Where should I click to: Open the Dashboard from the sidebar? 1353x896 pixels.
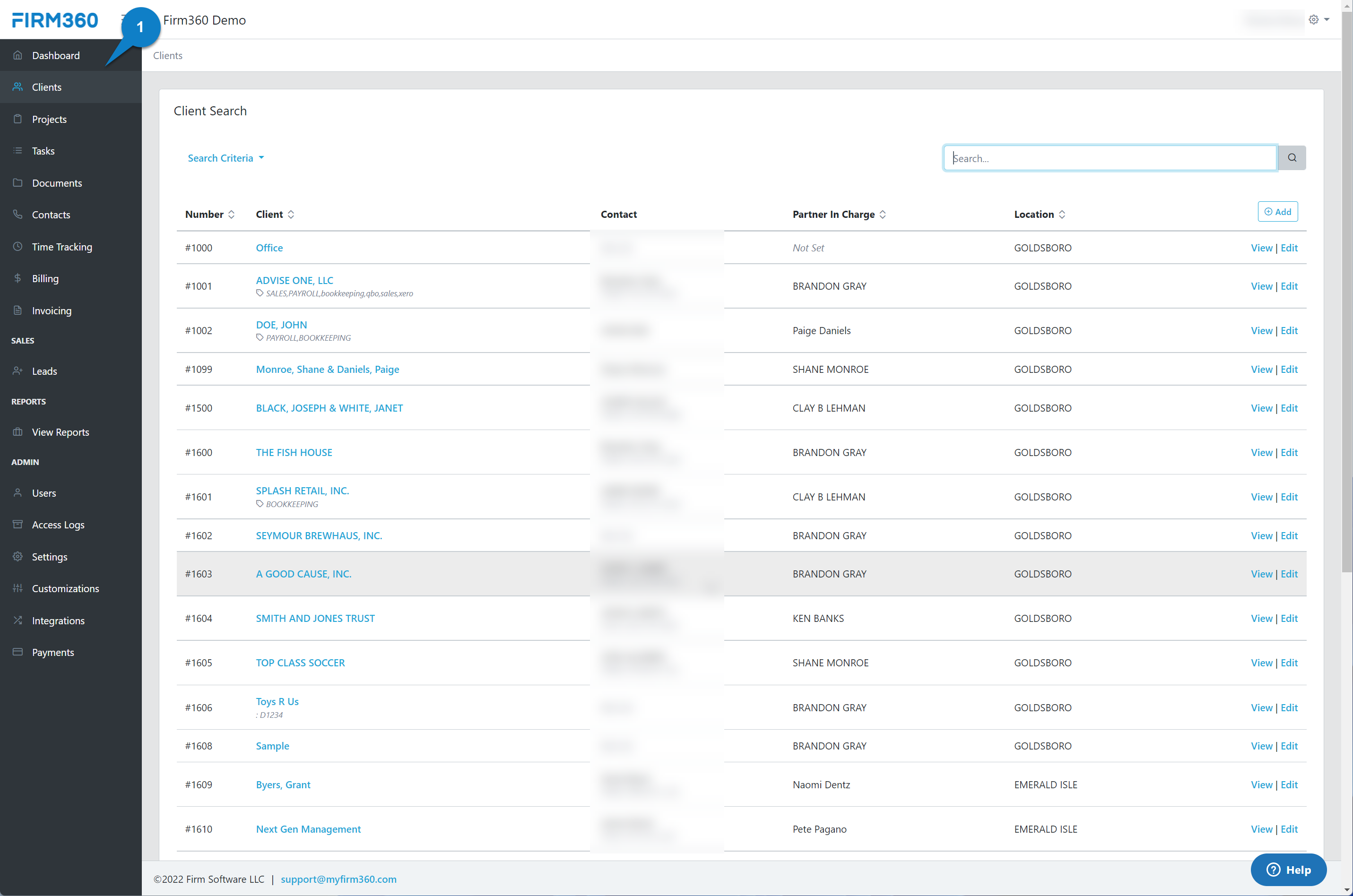[55, 55]
